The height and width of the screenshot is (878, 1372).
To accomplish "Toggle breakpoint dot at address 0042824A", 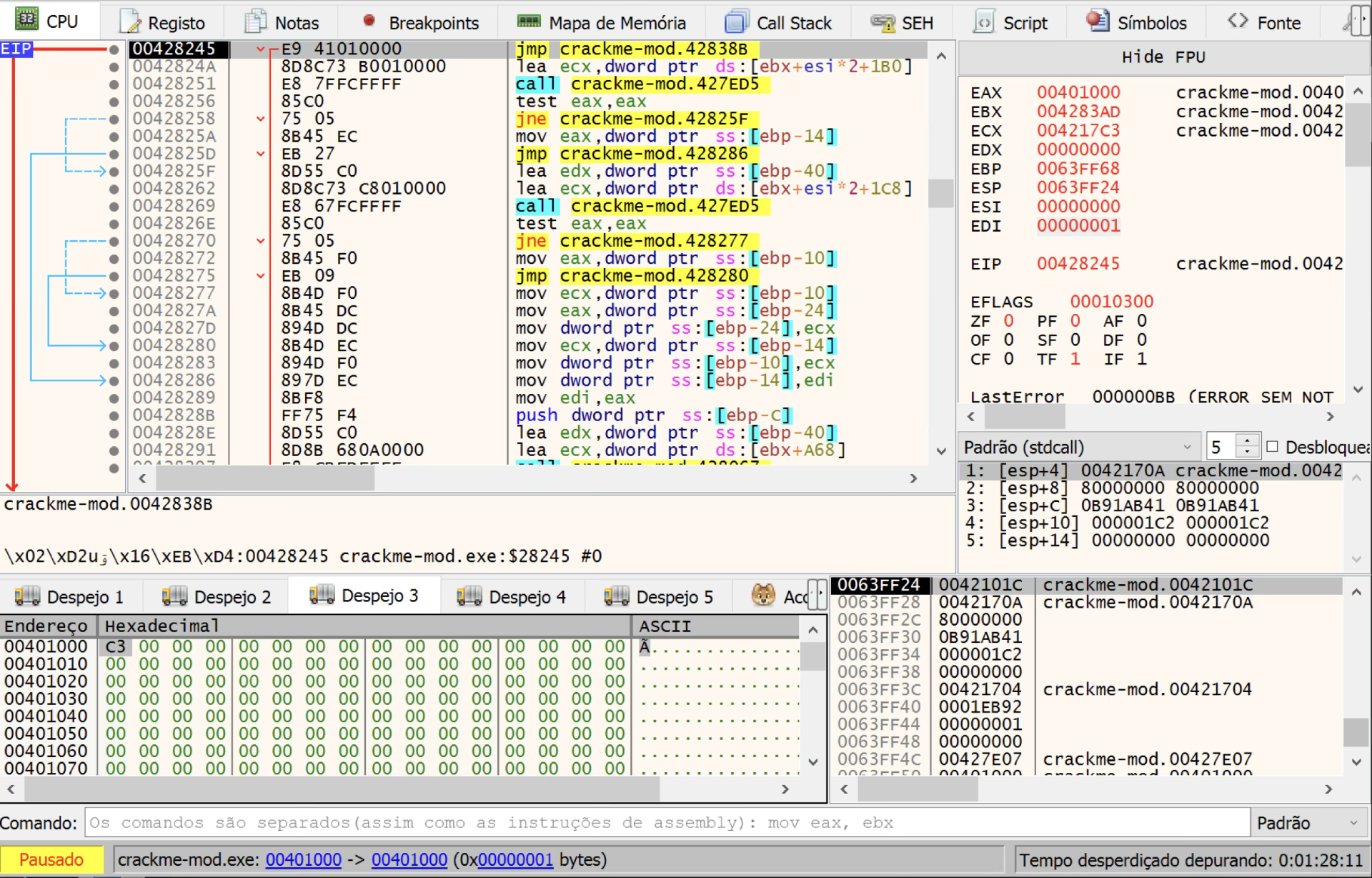I will 114,66.
